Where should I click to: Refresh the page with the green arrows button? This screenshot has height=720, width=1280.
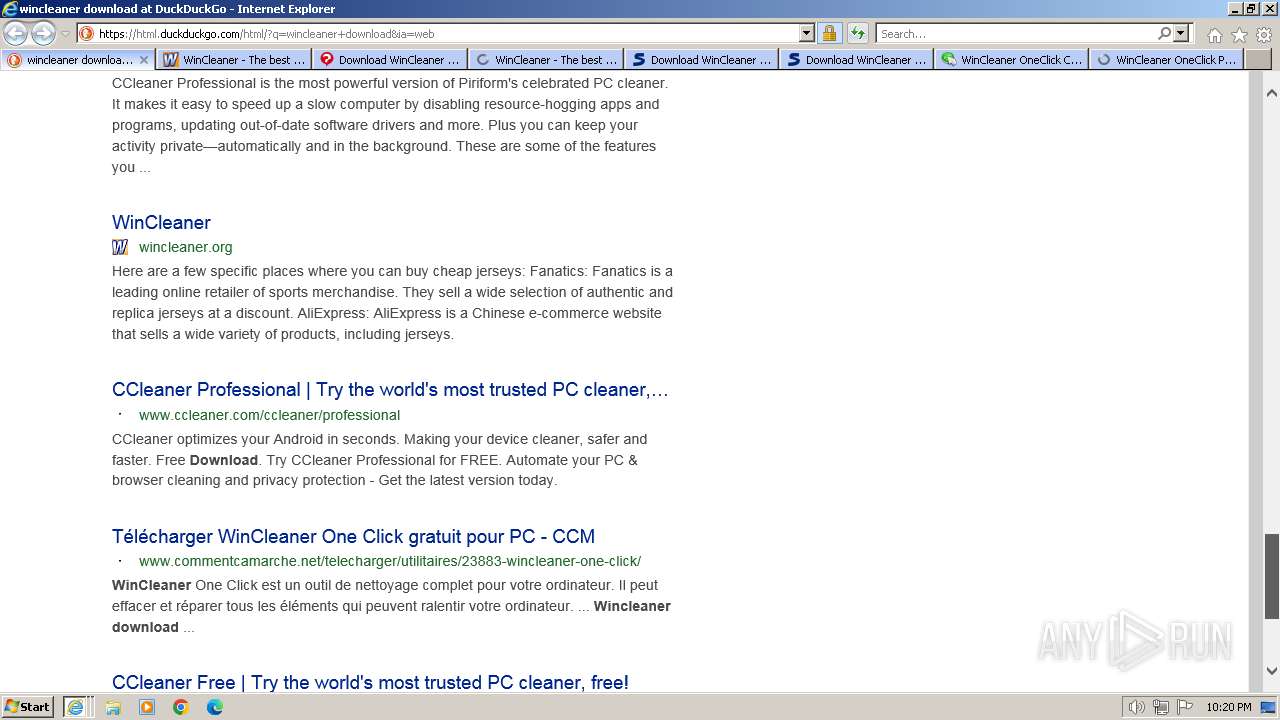pos(857,33)
